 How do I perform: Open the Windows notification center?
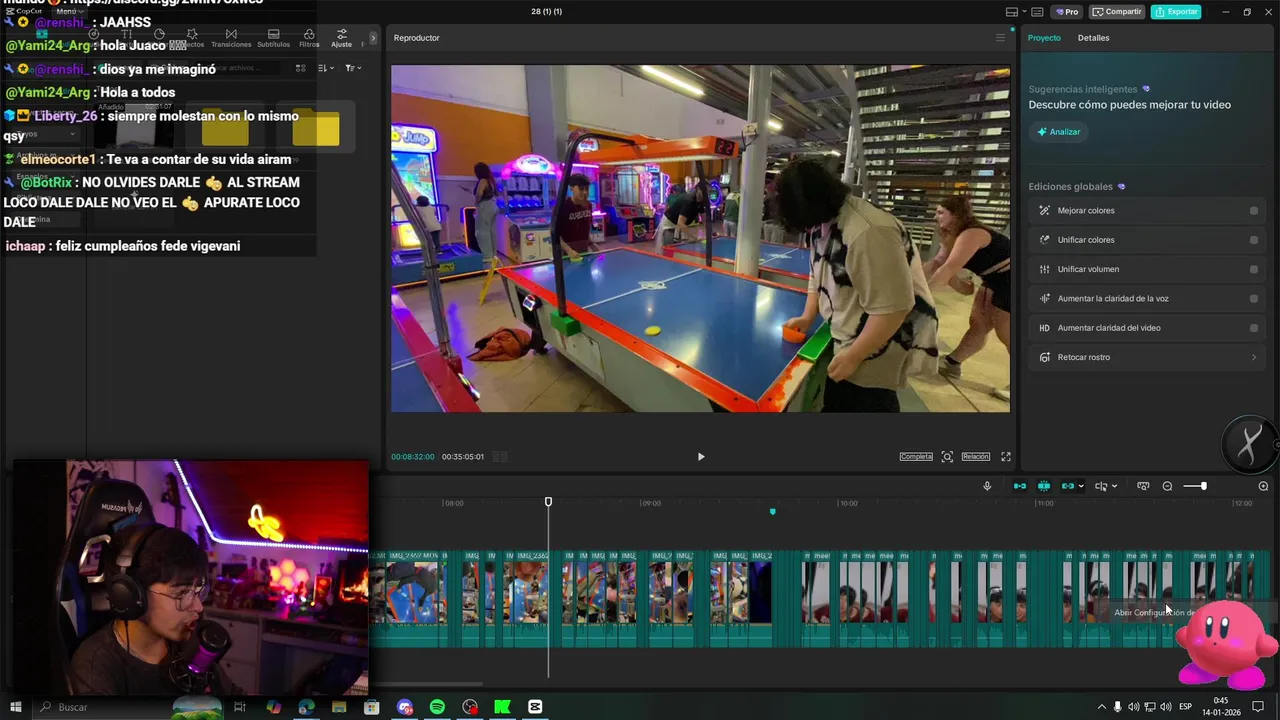coord(1258,707)
